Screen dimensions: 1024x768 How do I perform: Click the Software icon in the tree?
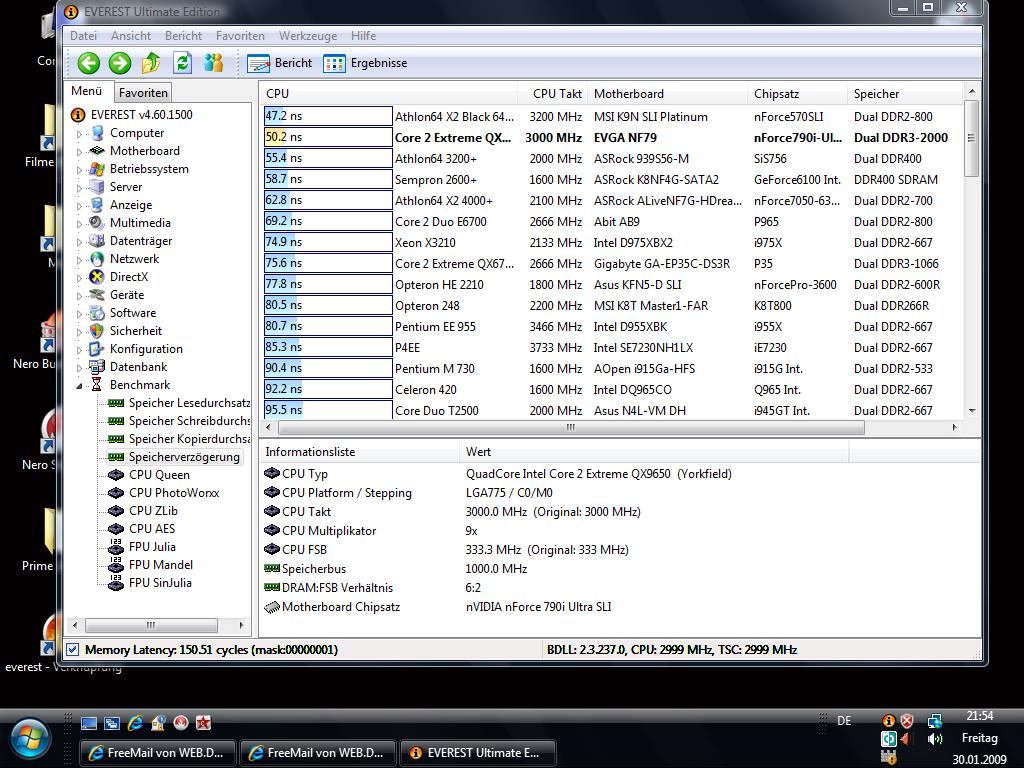pyautogui.click(x=97, y=313)
